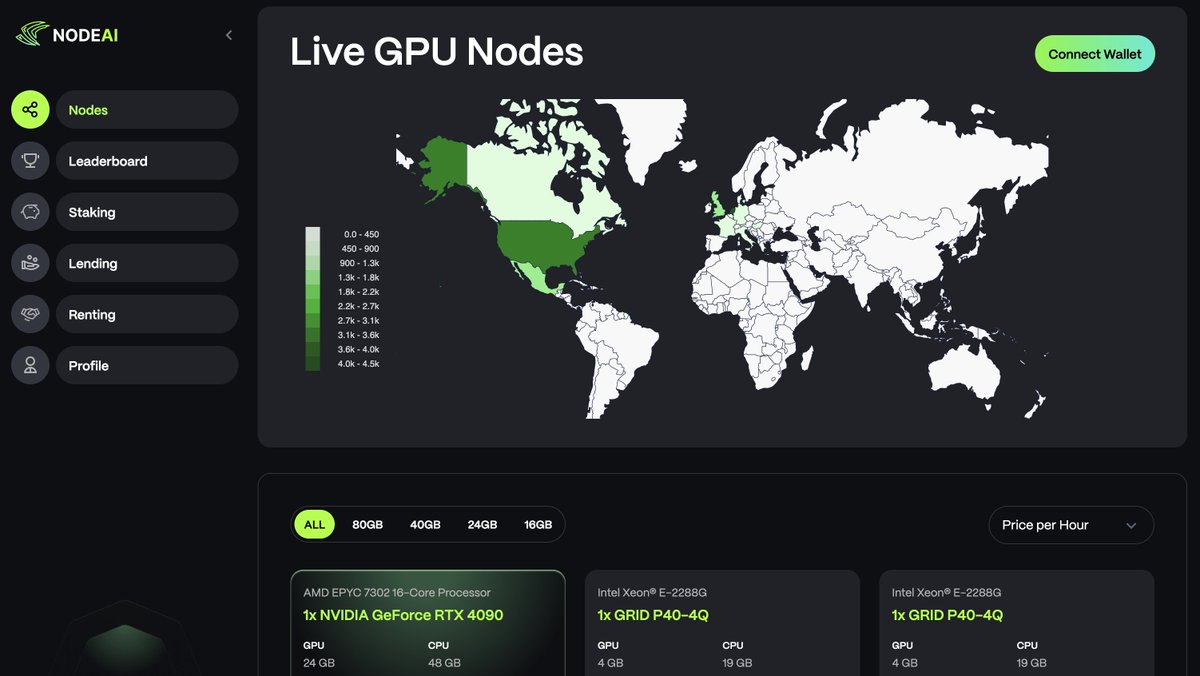
Task: Collapse the sidebar with the chevron
Action: [229, 35]
